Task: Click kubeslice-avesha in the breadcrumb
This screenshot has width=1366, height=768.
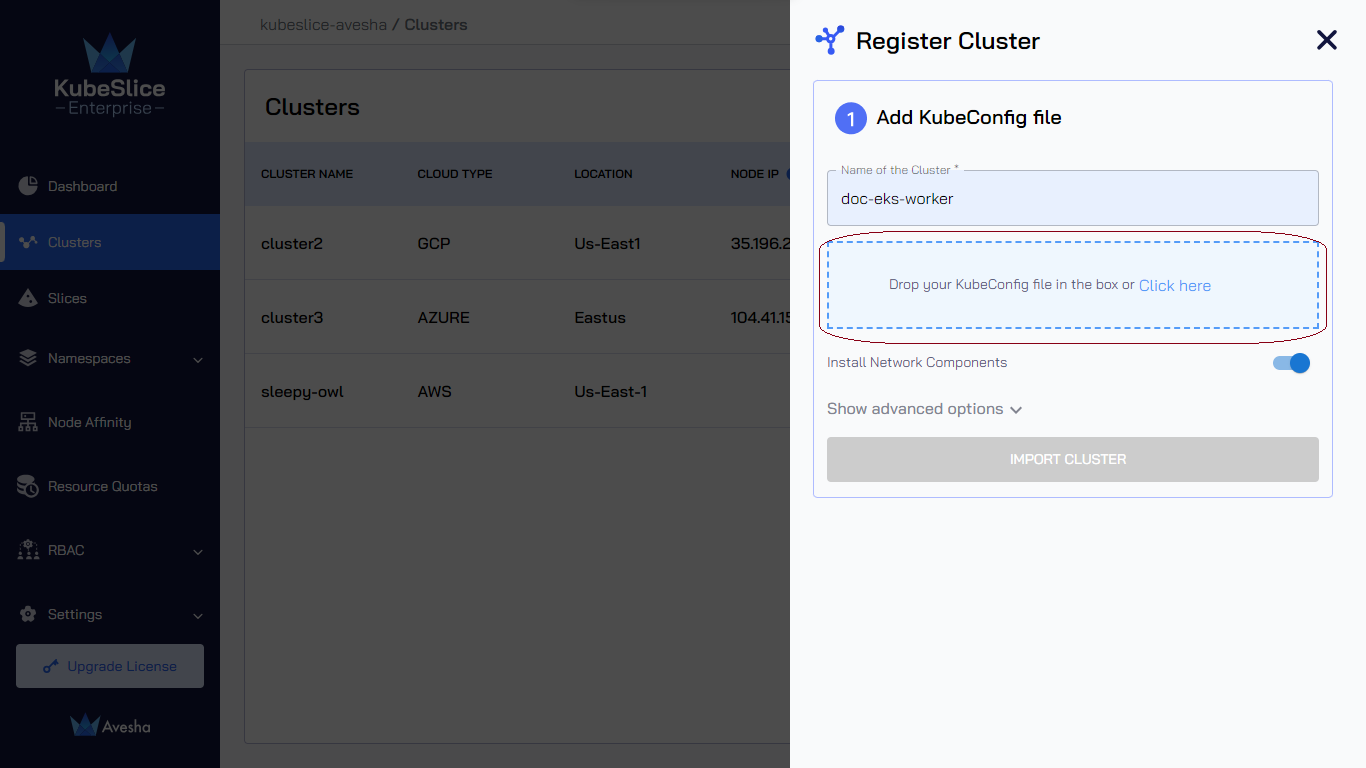Action: tap(323, 24)
